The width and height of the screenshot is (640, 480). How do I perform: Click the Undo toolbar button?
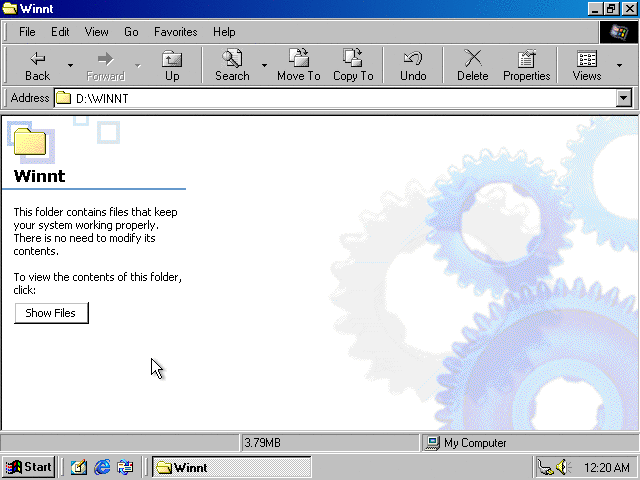click(413, 65)
